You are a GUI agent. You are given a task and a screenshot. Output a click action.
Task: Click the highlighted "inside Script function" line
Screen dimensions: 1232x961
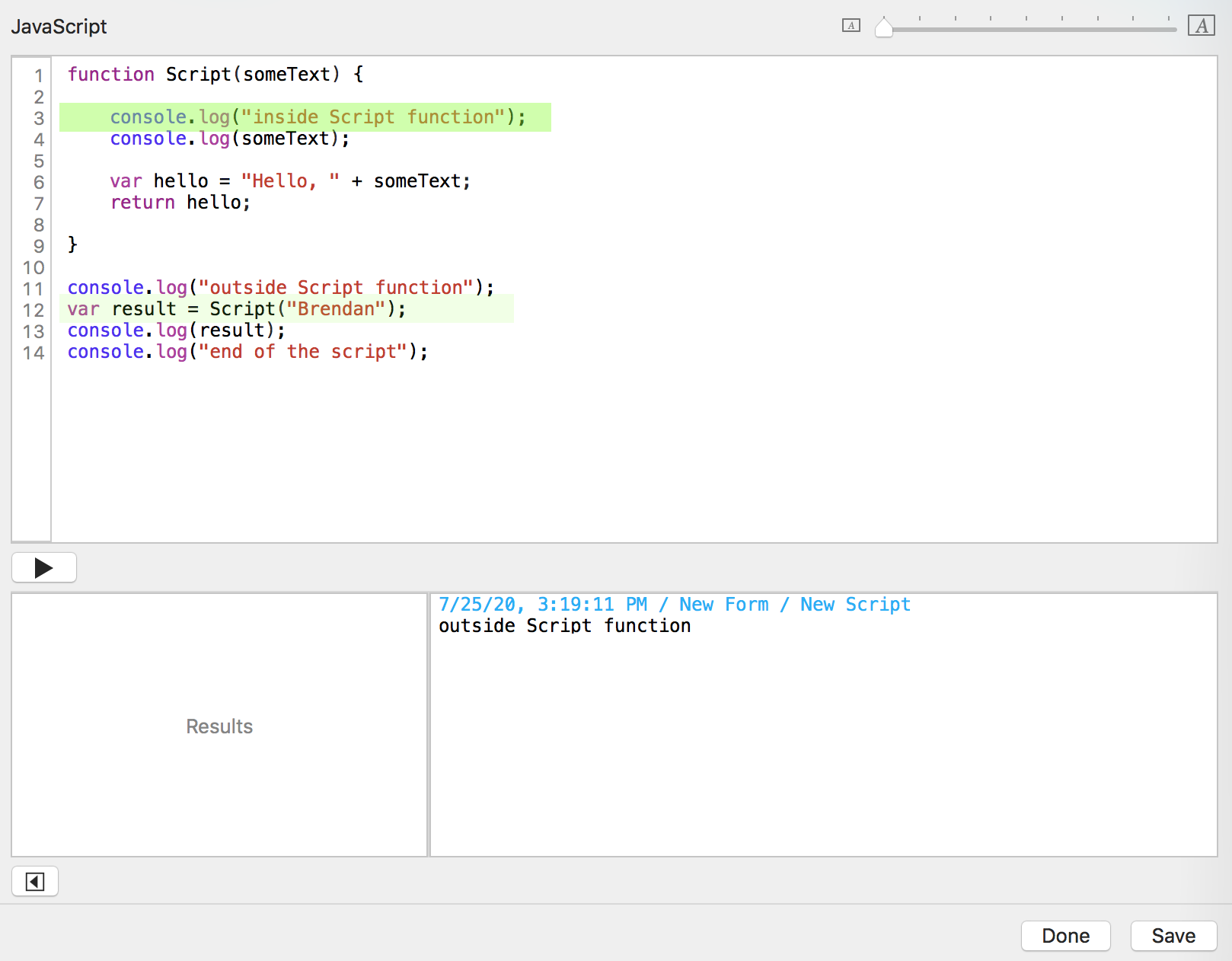pos(318,117)
